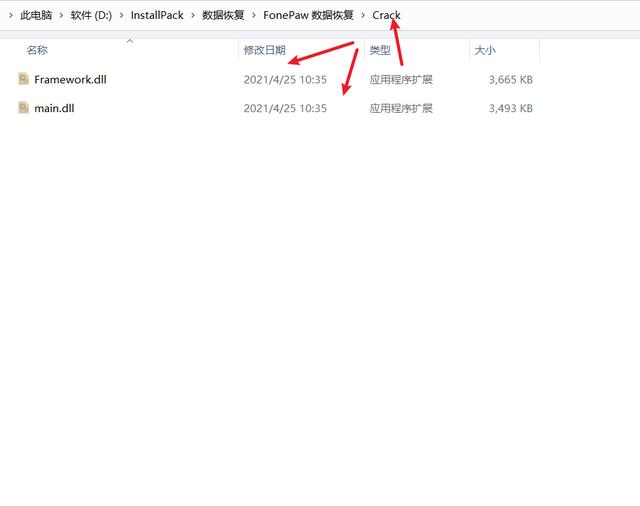Expand chevron between 此电脑 and 软件 (D:)
Image resolution: width=640 pixels, height=506 pixels.
[61, 15]
